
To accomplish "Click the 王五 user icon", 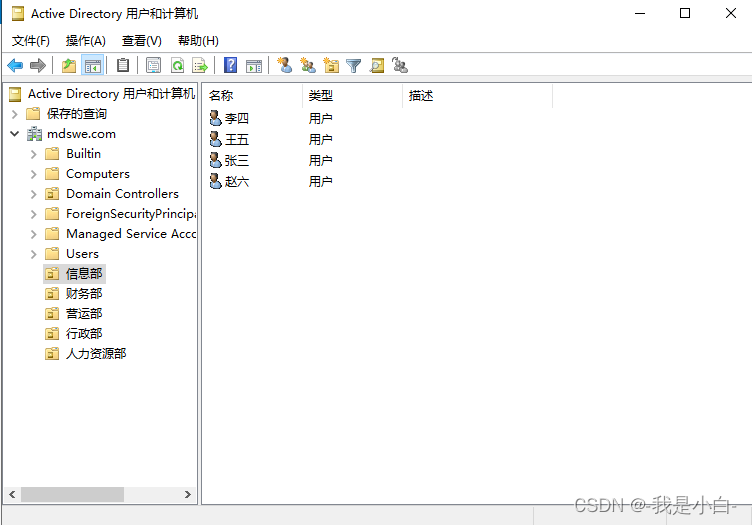I will click(216, 139).
